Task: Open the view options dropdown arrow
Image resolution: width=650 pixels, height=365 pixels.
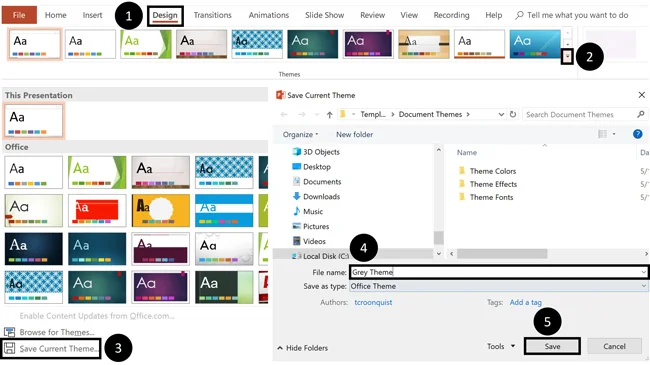Action: (614, 134)
